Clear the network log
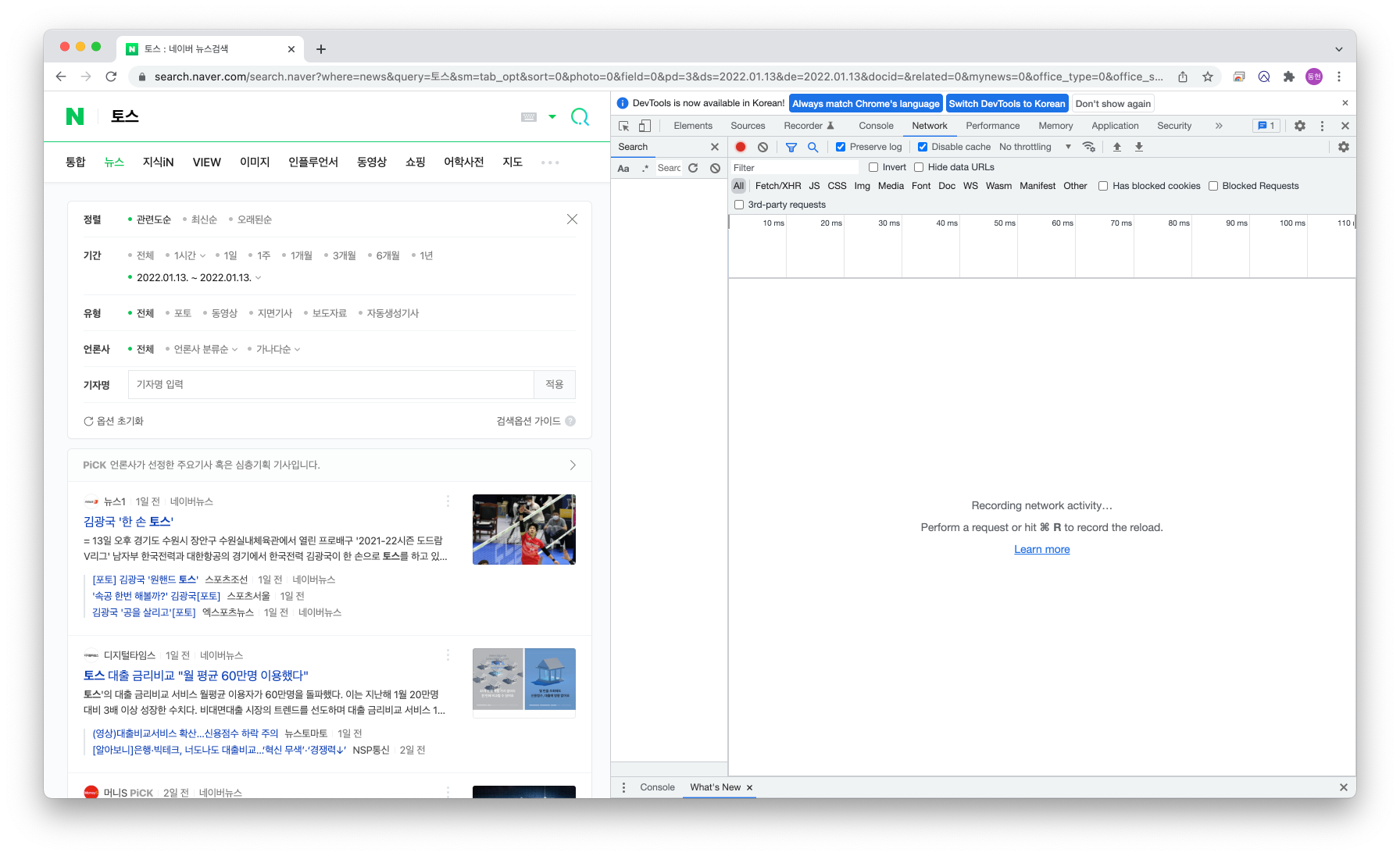This screenshot has width=1400, height=856. (762, 147)
